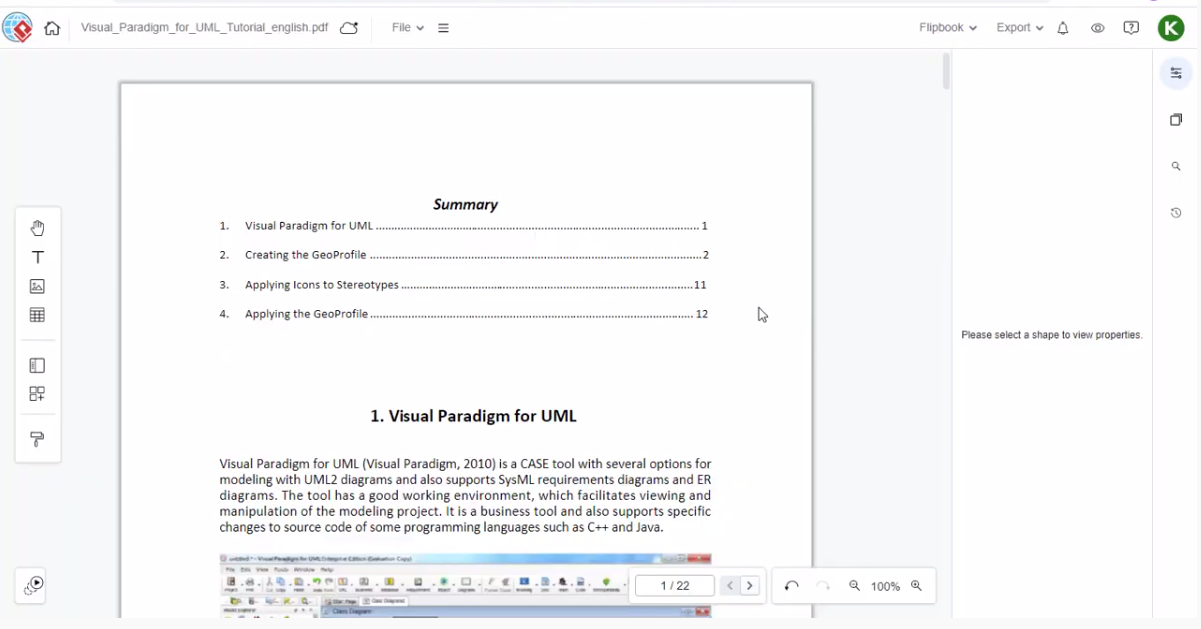Click the zoom in magnifier
Viewport: 1201px width, 629px height.
916,586
